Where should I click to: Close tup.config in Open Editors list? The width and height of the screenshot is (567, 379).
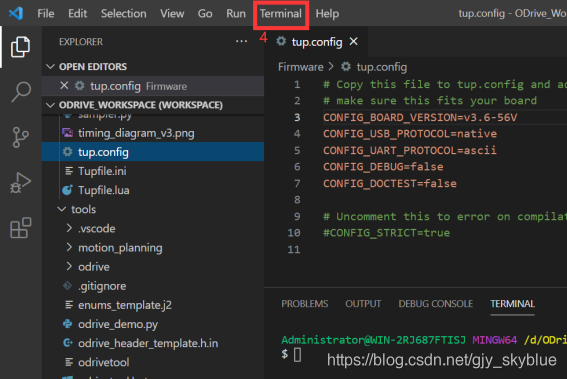point(64,86)
